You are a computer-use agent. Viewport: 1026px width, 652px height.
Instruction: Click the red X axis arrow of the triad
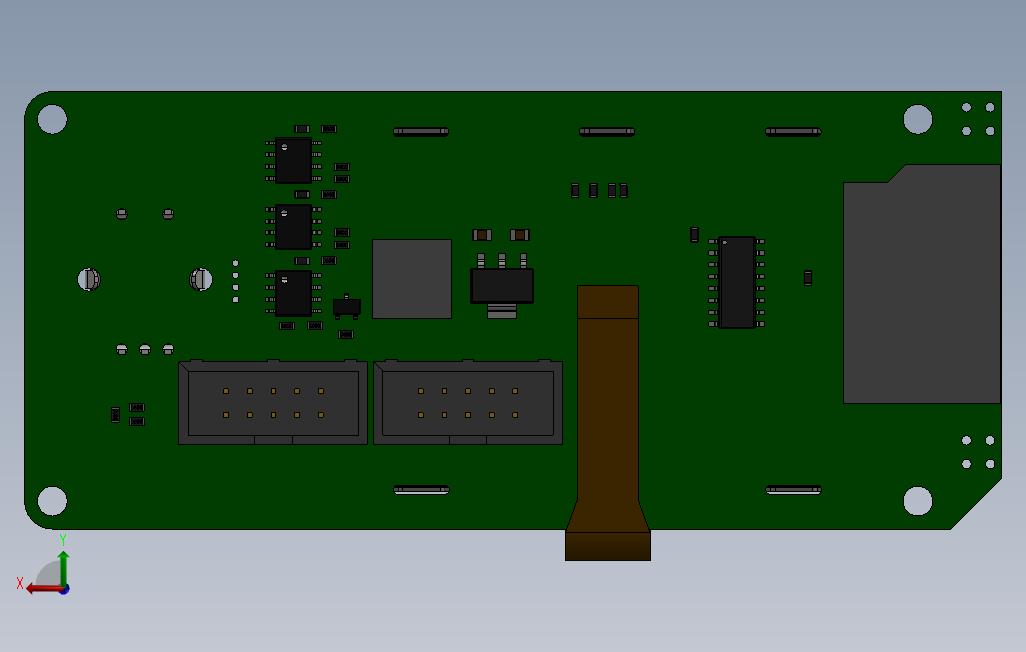click(x=43, y=589)
